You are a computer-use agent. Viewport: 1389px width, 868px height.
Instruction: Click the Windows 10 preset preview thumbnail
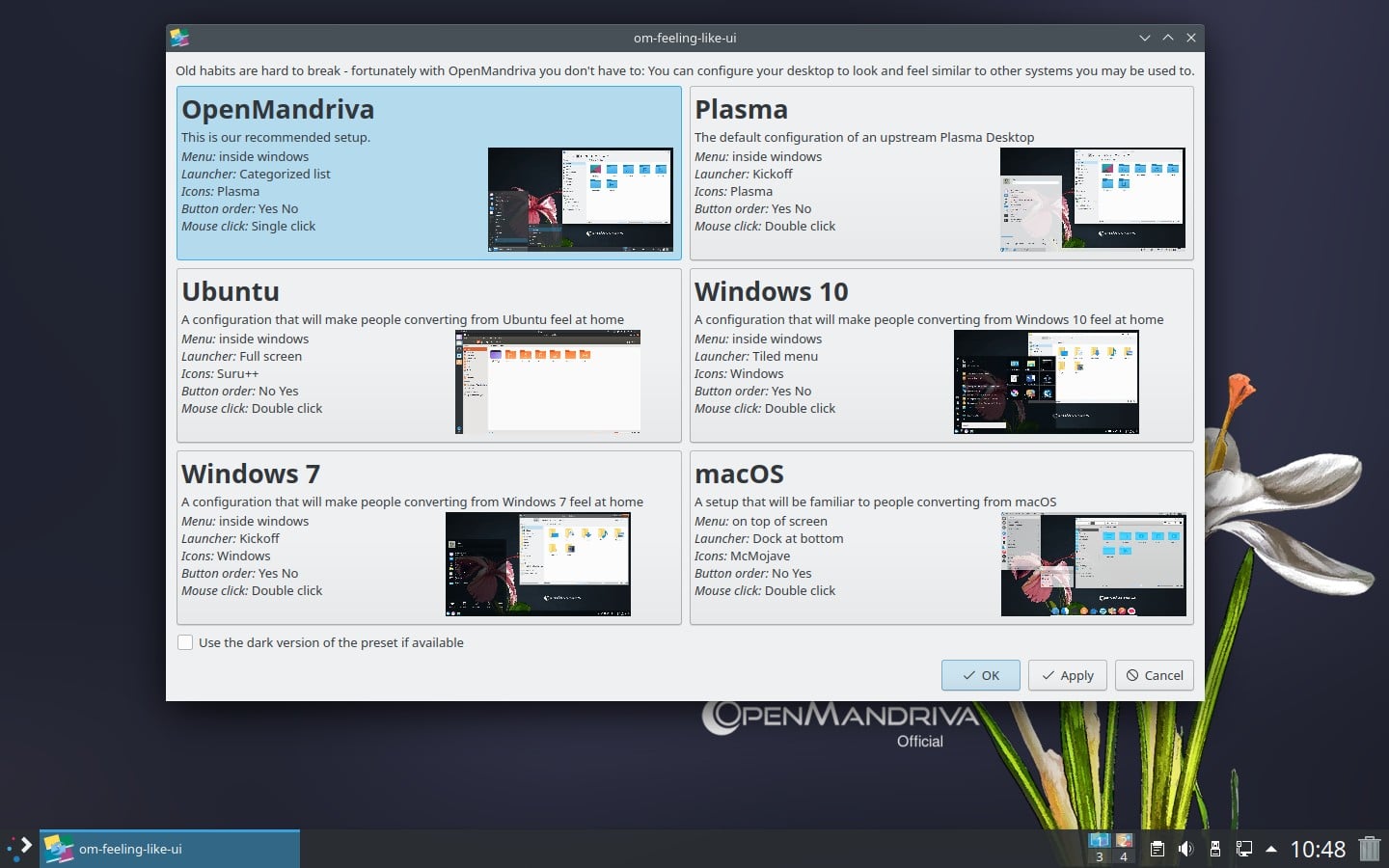click(1046, 382)
